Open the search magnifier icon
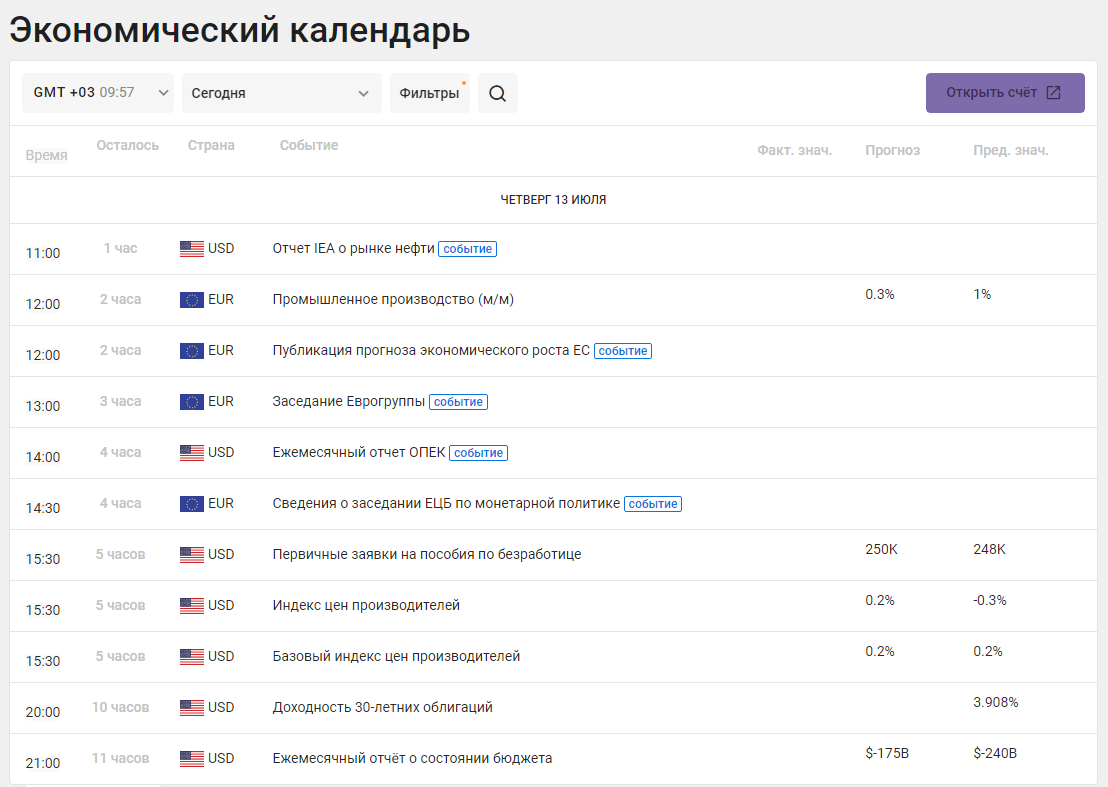The image size is (1108, 787). click(x=497, y=93)
